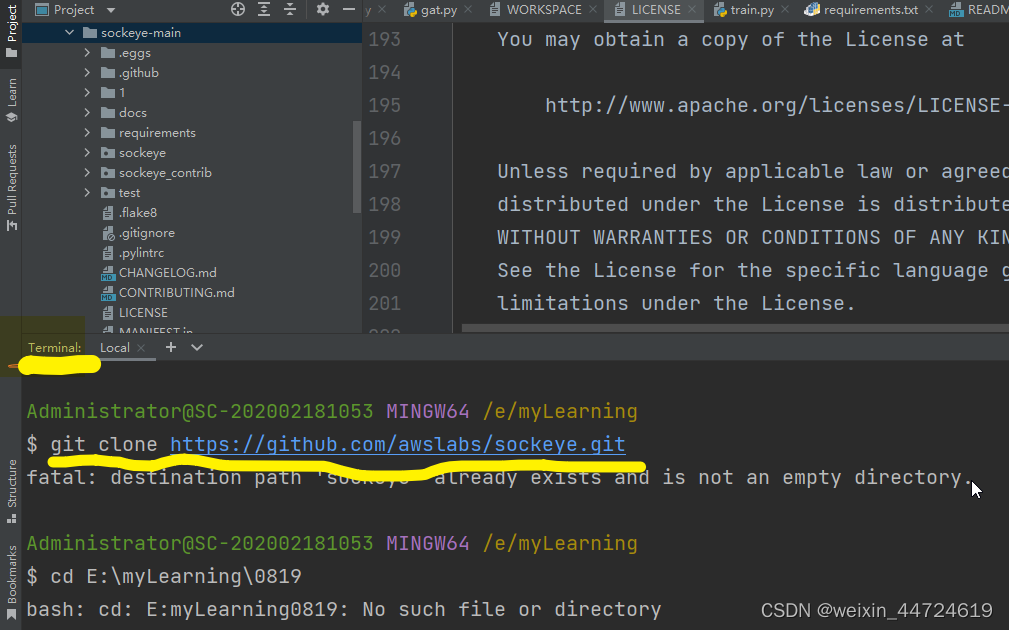
Task: Hide the Project panel with minus icon
Action: 347,10
